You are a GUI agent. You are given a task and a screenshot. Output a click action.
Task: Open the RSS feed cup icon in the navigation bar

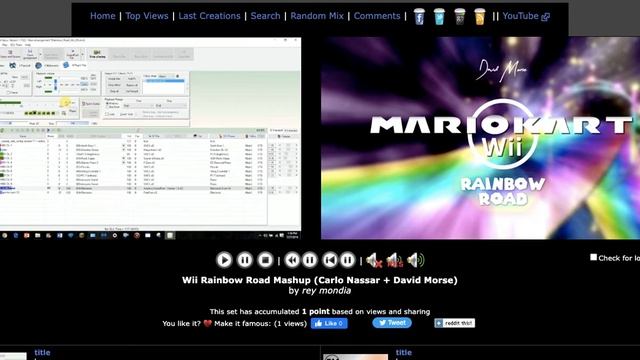click(x=480, y=17)
